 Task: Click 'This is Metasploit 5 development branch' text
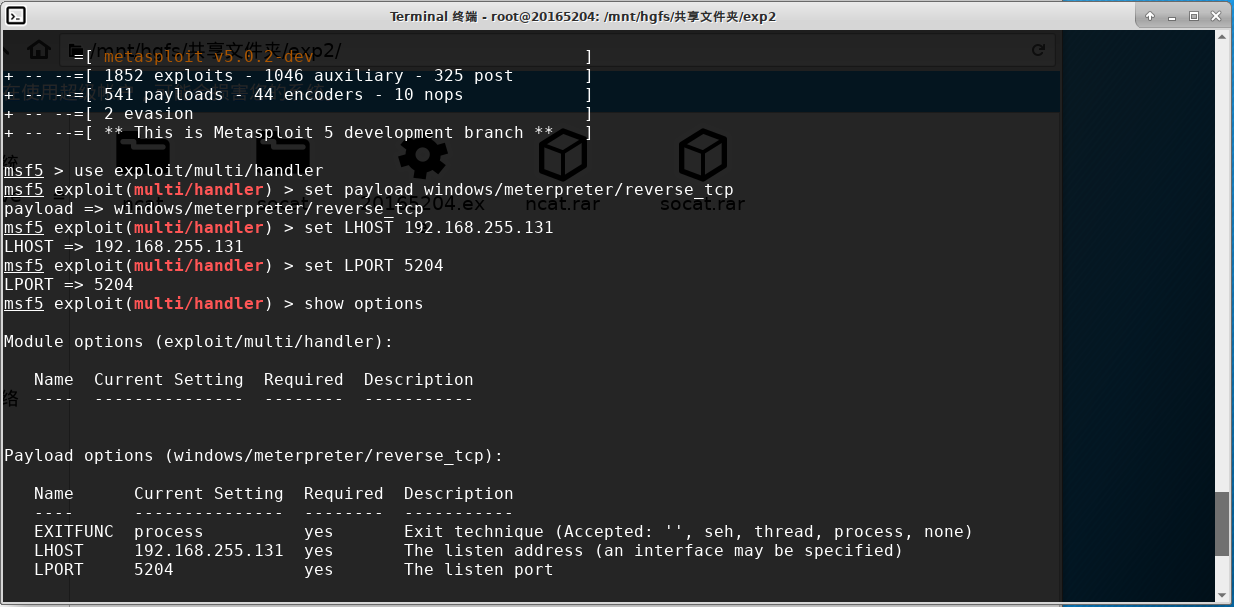(328, 132)
